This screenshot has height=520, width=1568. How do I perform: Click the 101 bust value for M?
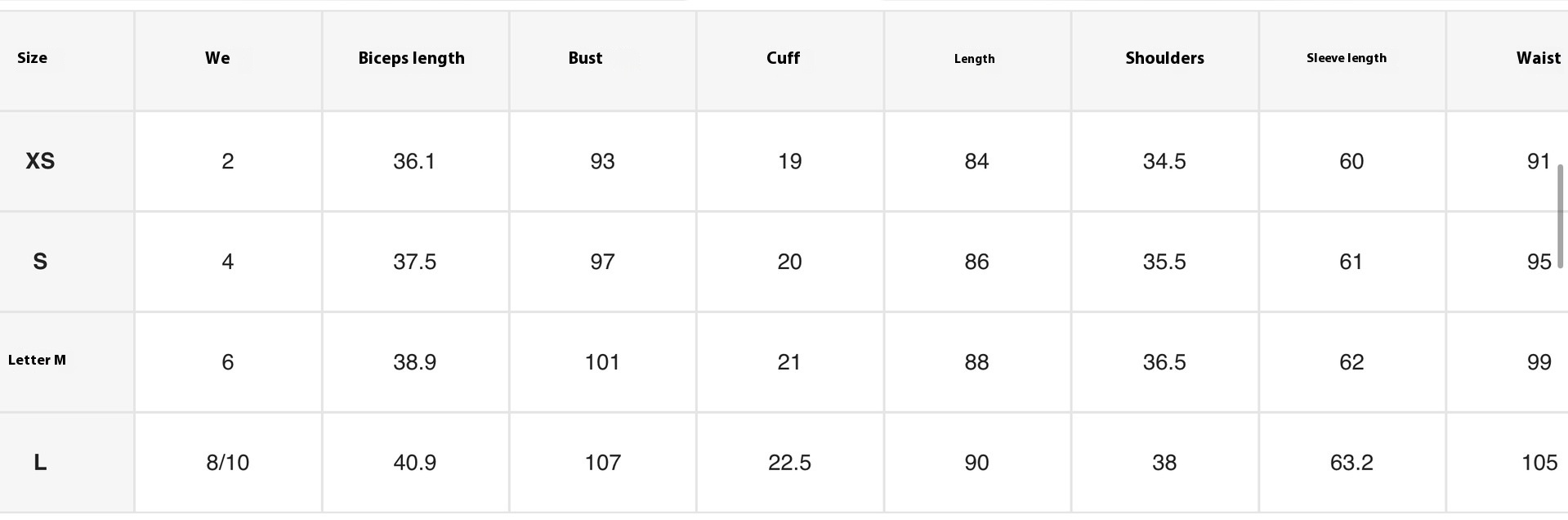tap(602, 362)
